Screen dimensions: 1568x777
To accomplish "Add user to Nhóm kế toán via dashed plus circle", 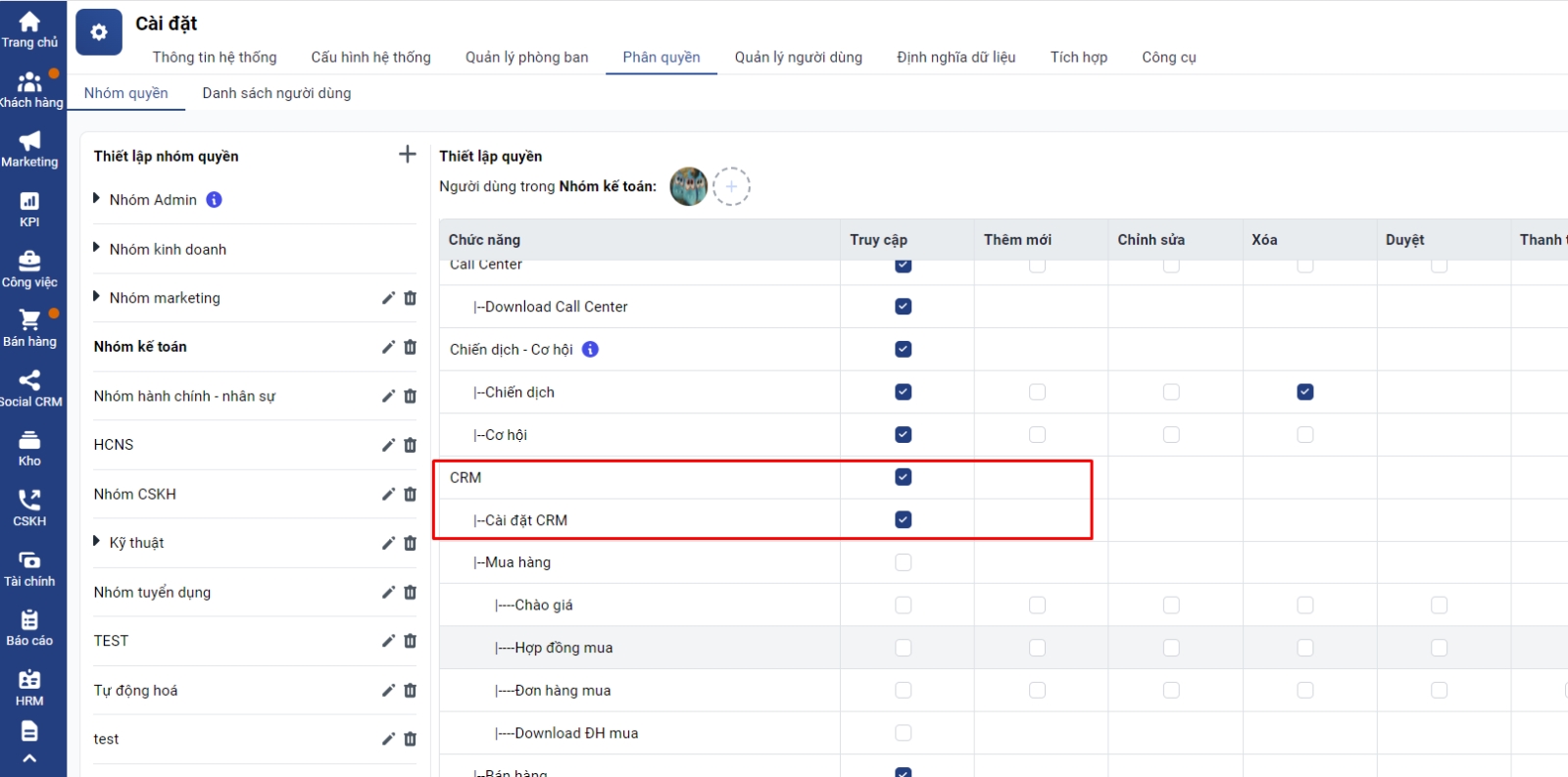I will [731, 186].
